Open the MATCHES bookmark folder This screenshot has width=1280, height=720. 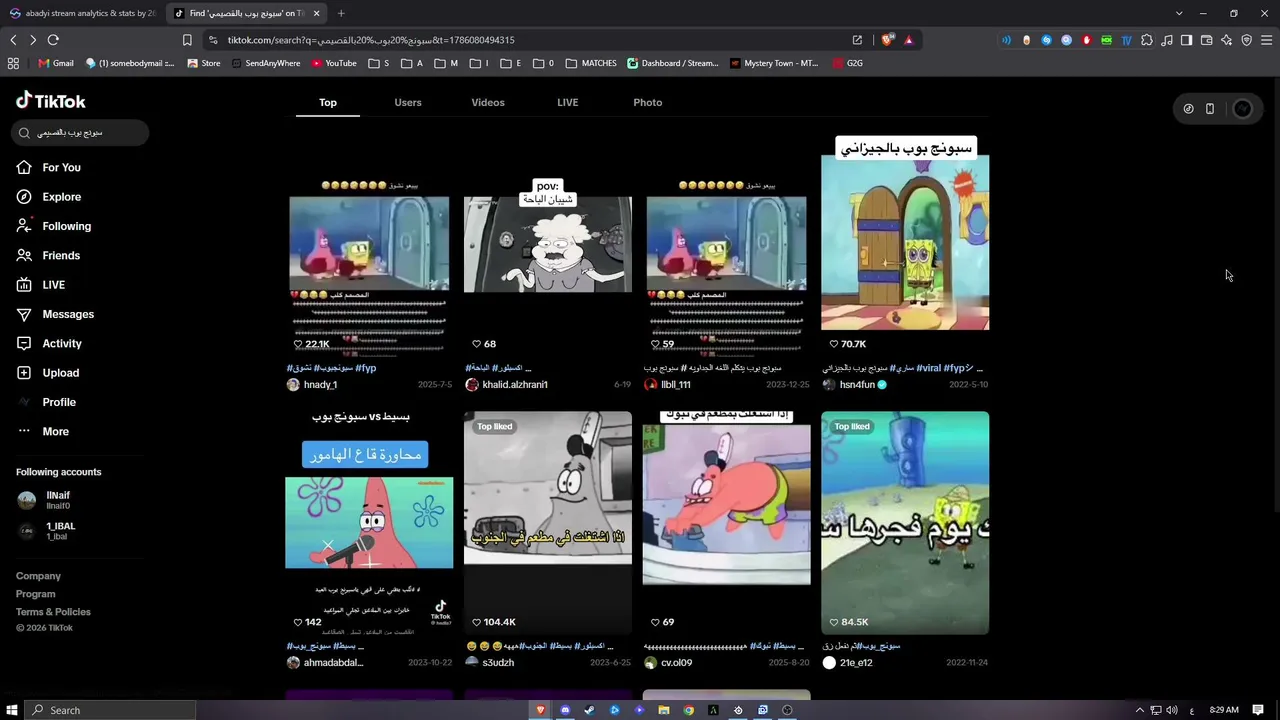tap(591, 63)
